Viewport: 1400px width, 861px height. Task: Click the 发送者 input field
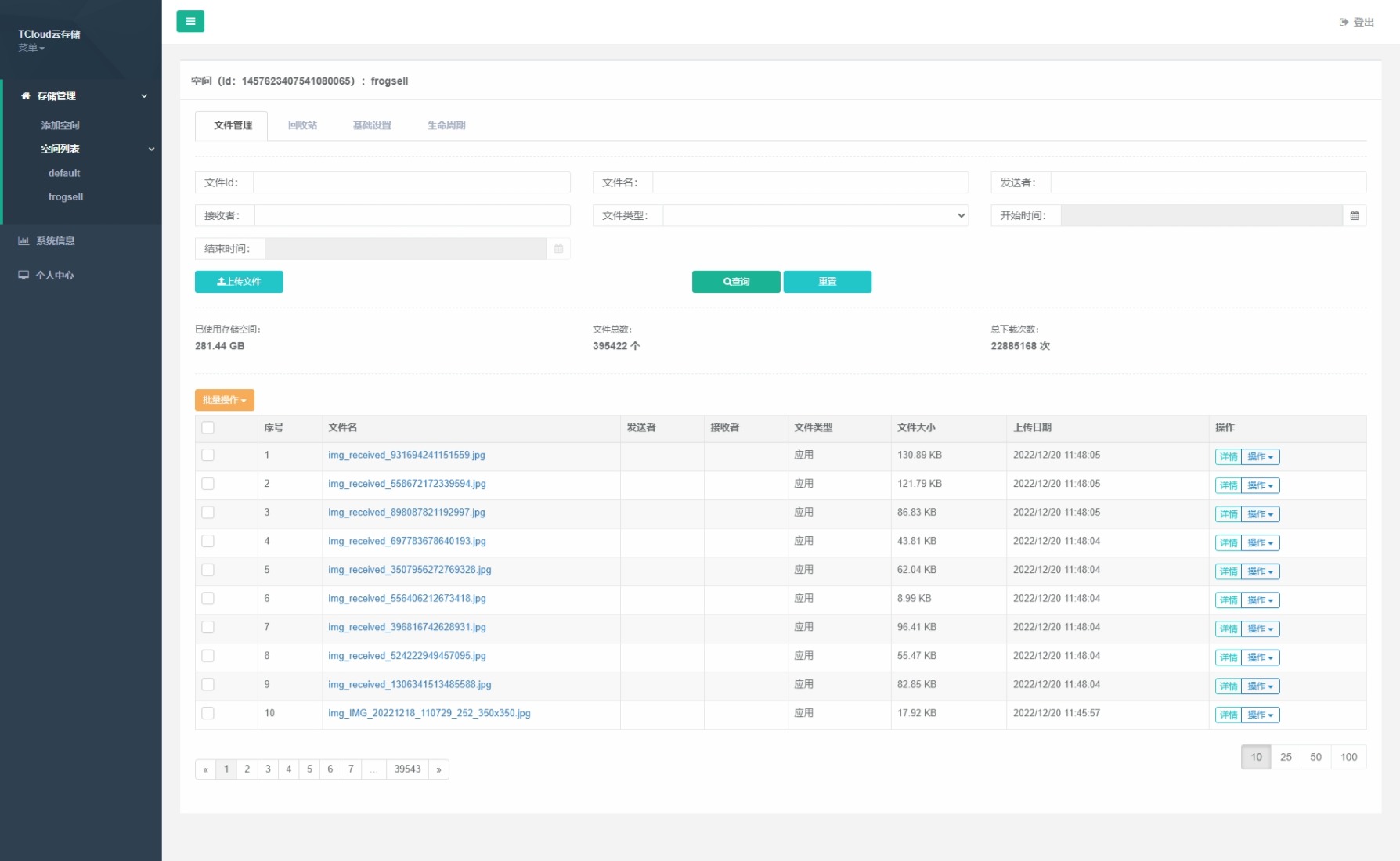(1208, 182)
